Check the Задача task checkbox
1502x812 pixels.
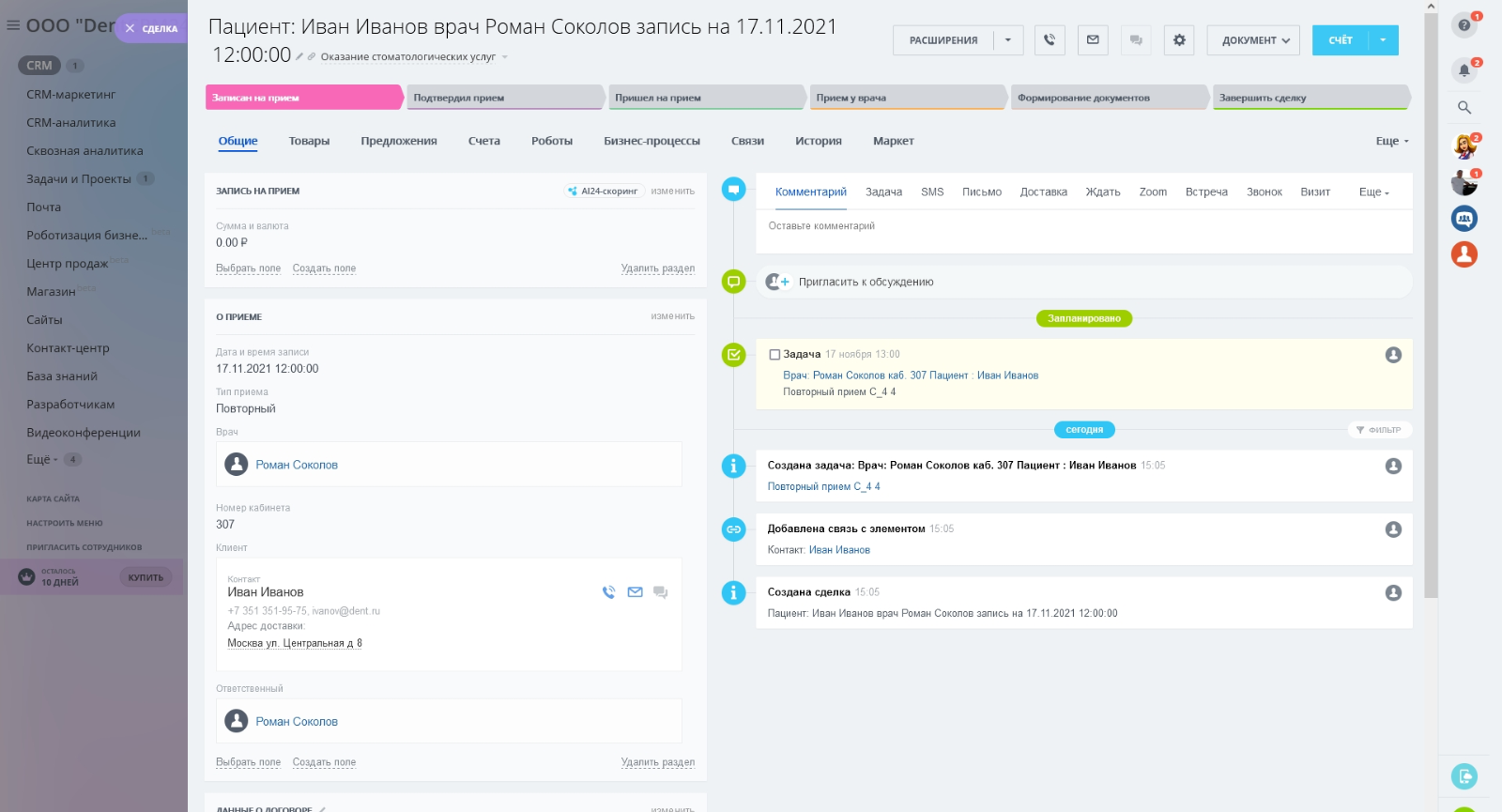coord(774,355)
